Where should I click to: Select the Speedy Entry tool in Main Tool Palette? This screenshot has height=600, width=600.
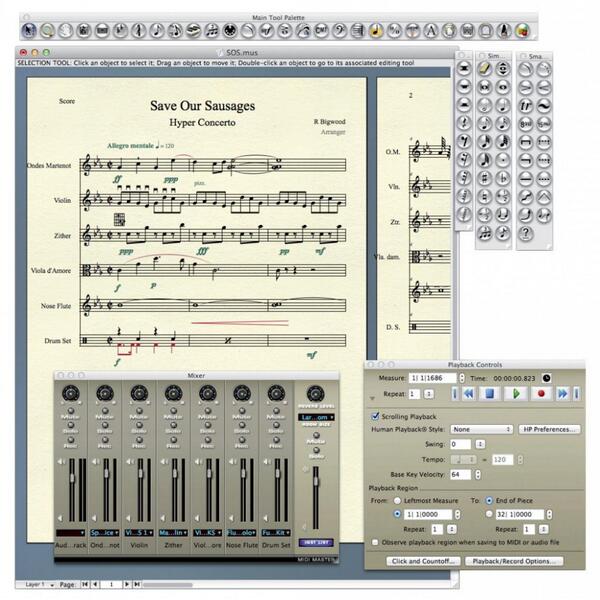175,31
